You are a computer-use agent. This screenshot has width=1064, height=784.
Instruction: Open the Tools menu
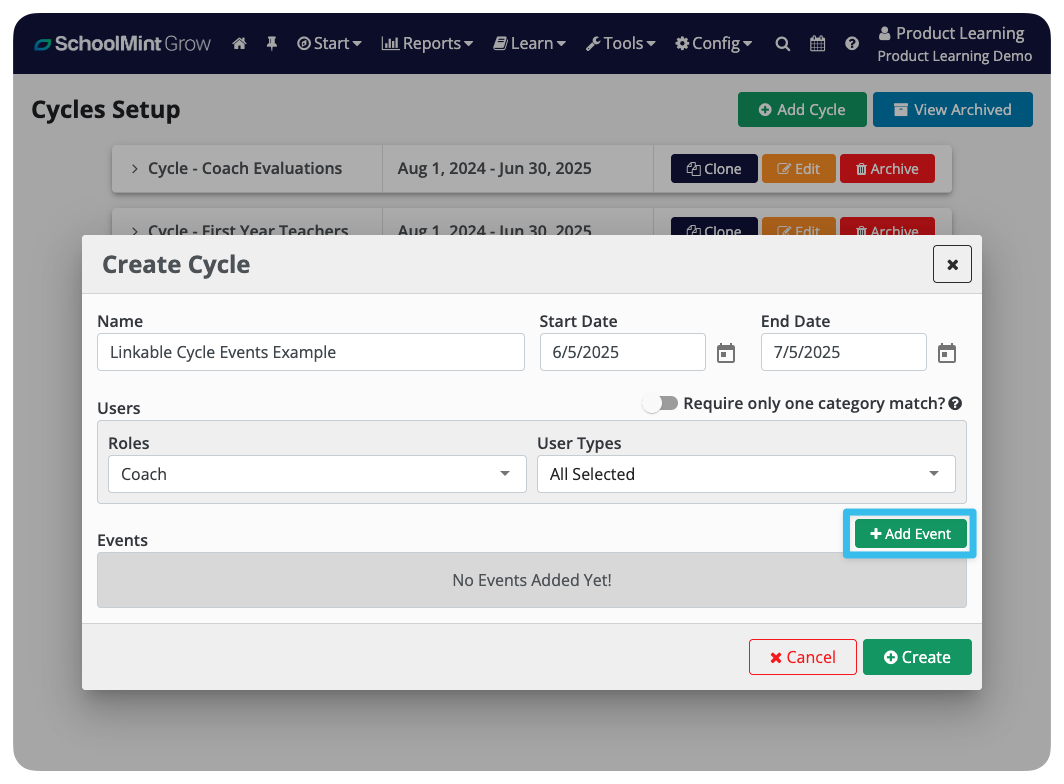click(620, 43)
